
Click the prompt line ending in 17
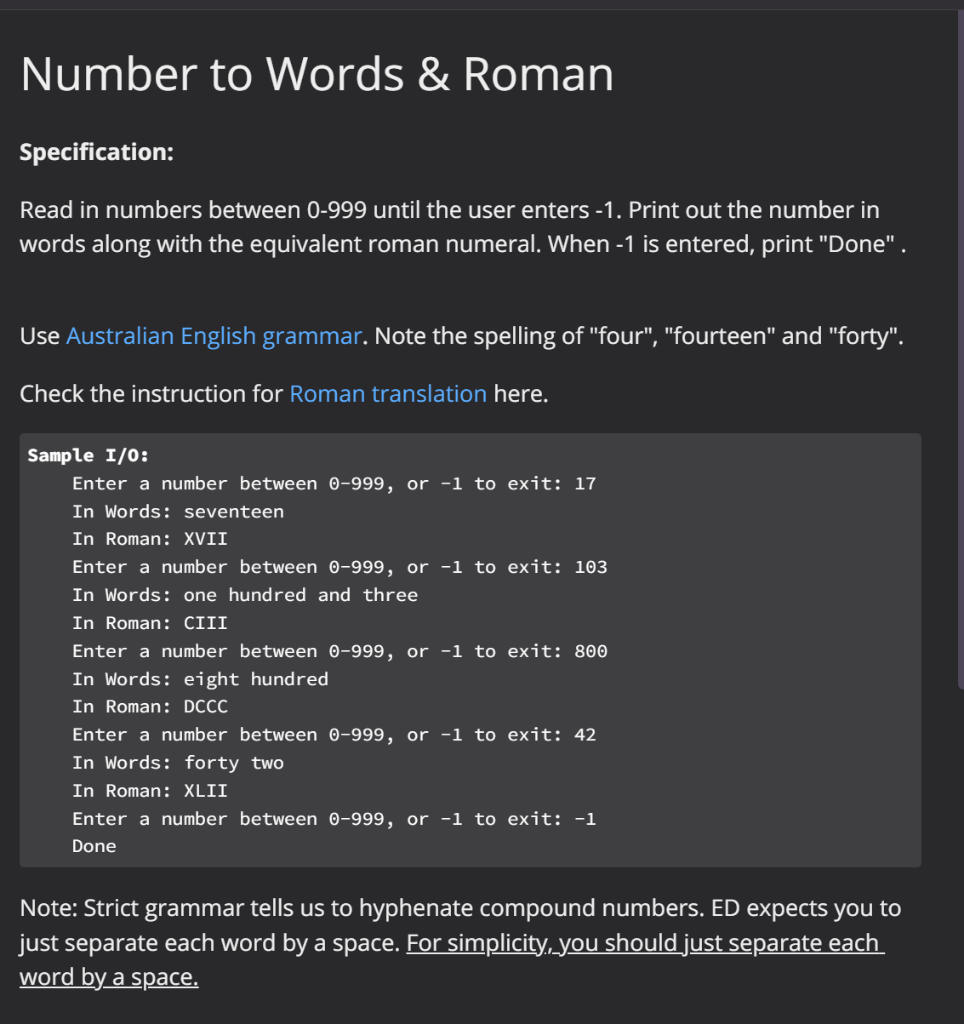tap(334, 483)
